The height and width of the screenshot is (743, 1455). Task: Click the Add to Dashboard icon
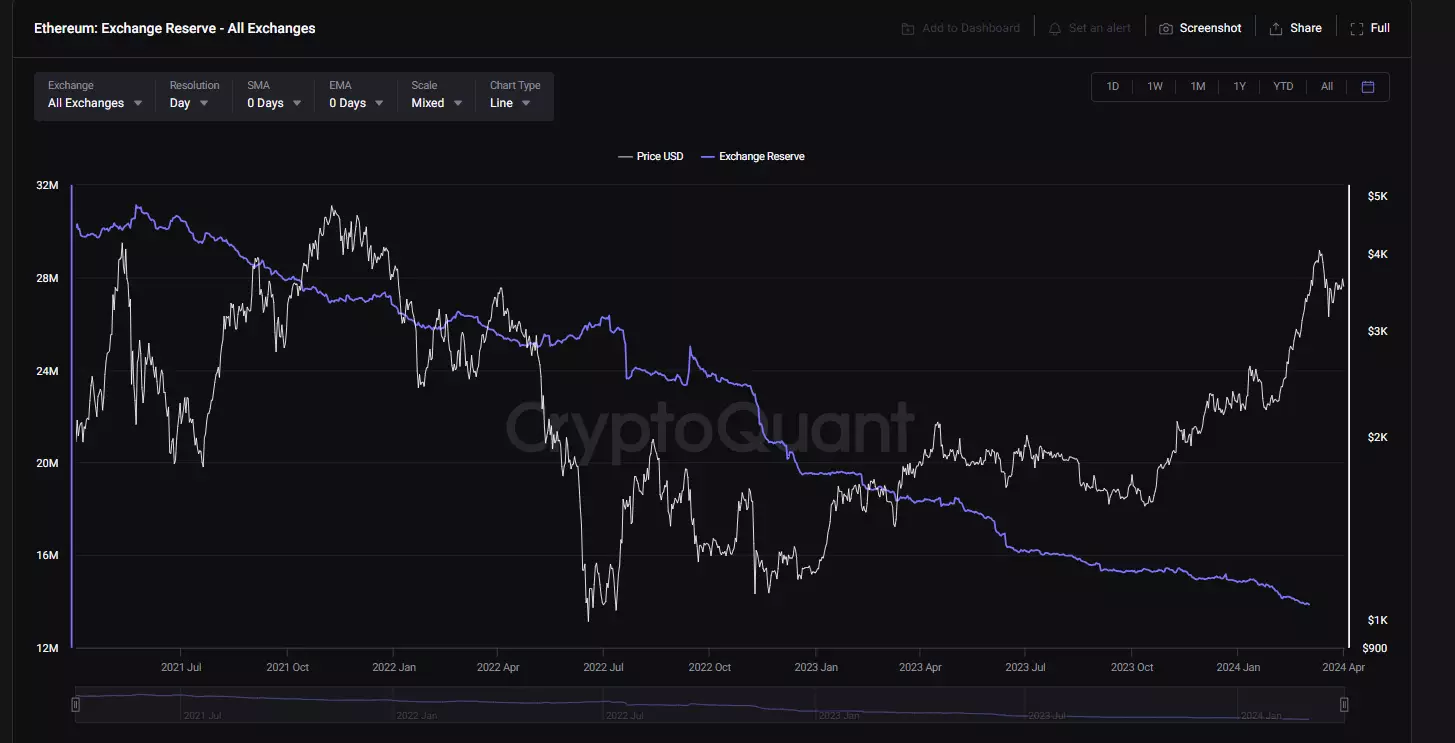[907, 29]
